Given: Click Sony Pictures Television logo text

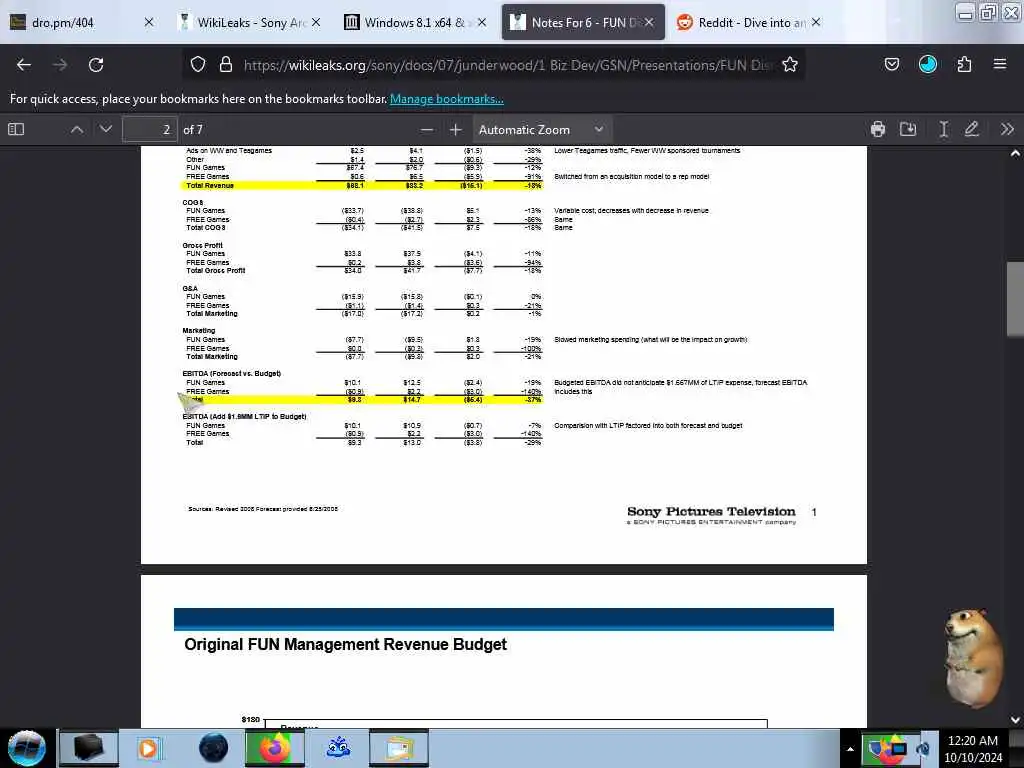Looking at the screenshot, I should coord(711,511).
